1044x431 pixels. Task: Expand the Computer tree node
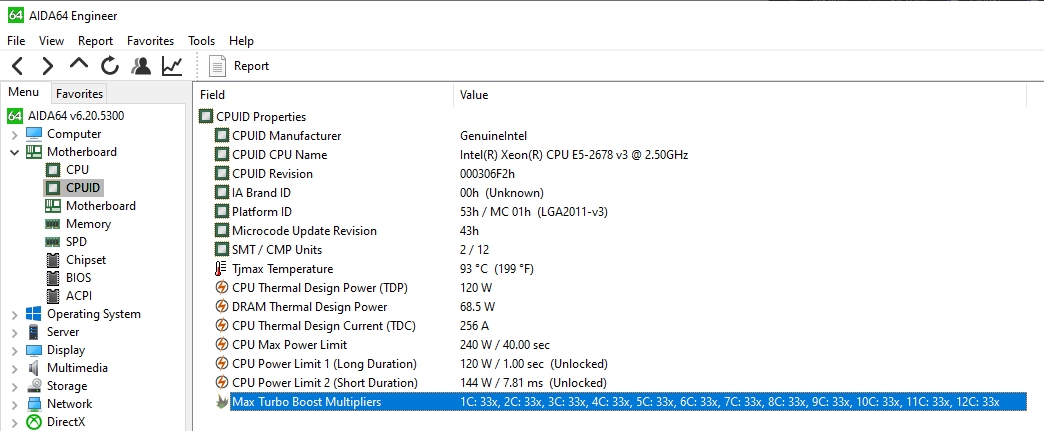14,134
